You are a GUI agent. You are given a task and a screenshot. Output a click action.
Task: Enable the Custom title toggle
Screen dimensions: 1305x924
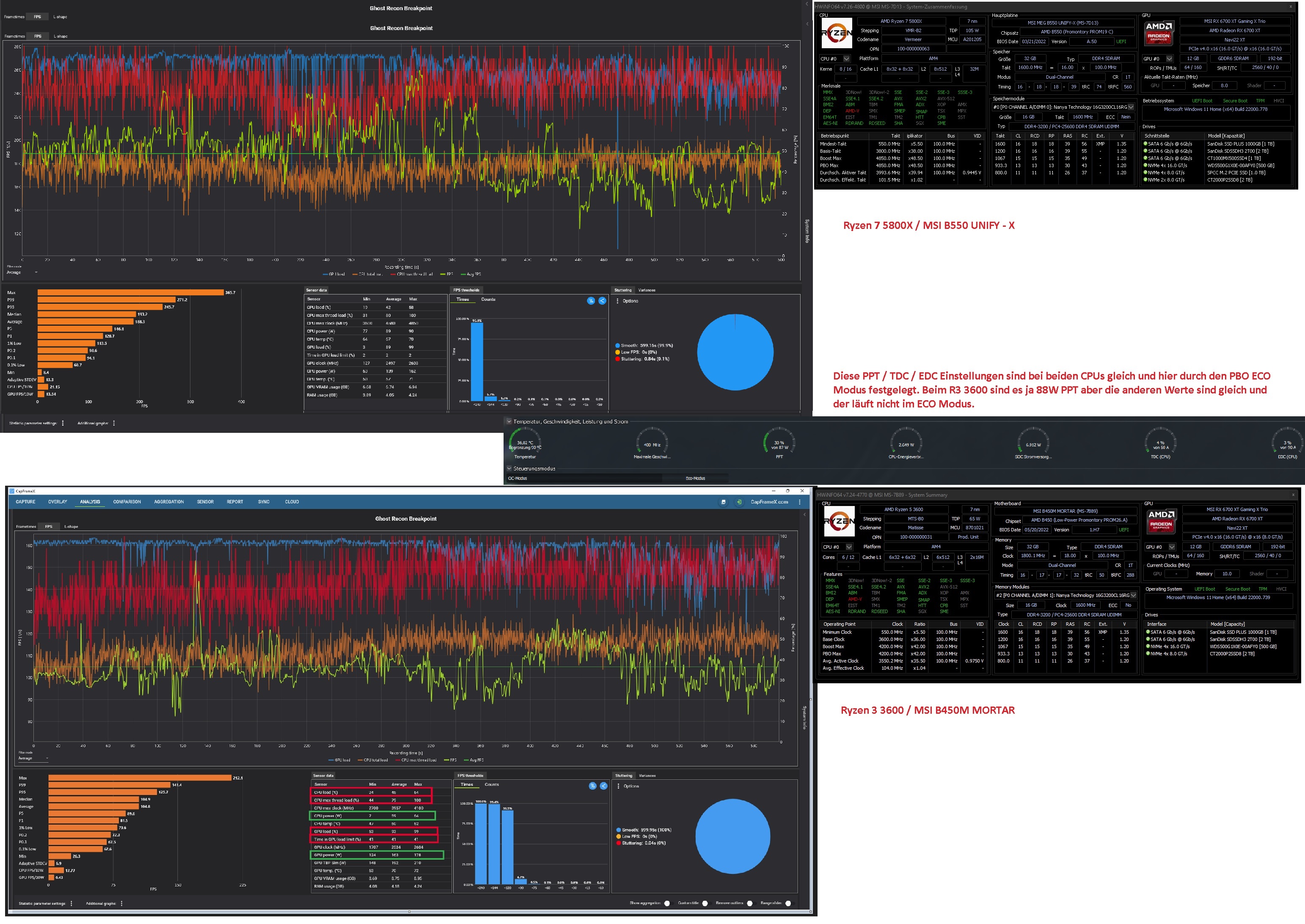point(705,904)
